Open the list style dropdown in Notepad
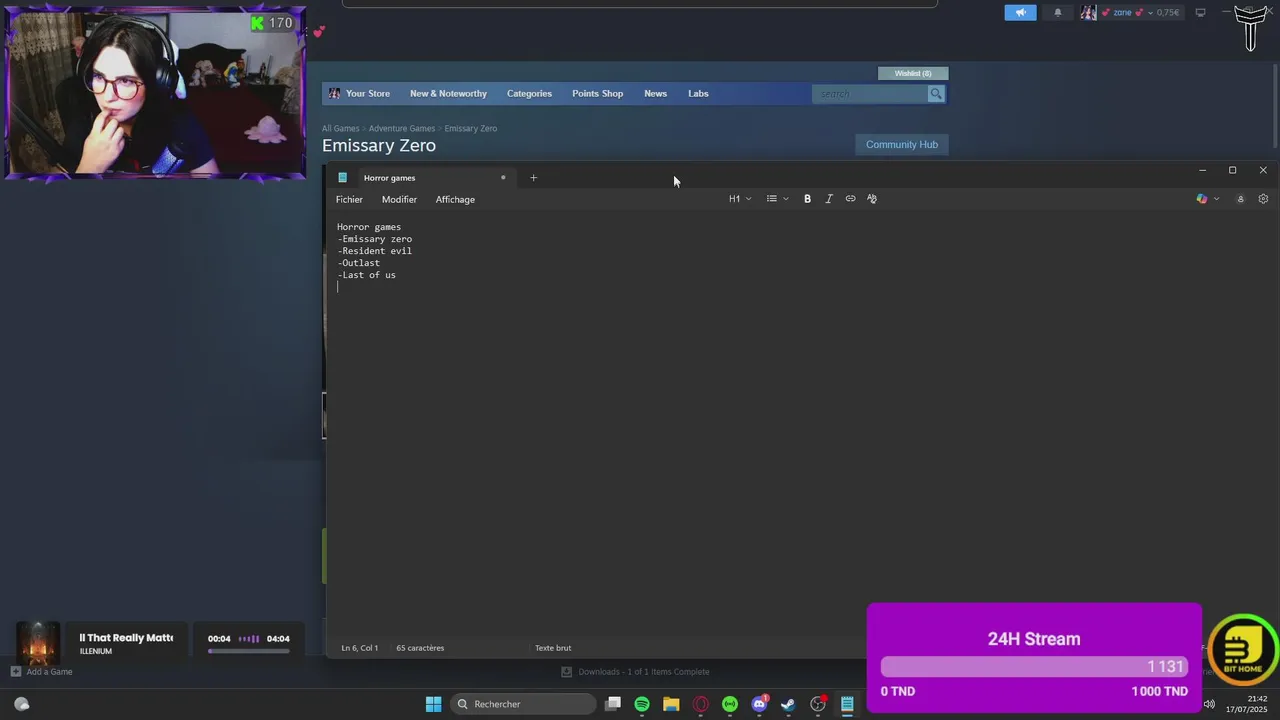The height and width of the screenshot is (720, 1280). pos(777,199)
